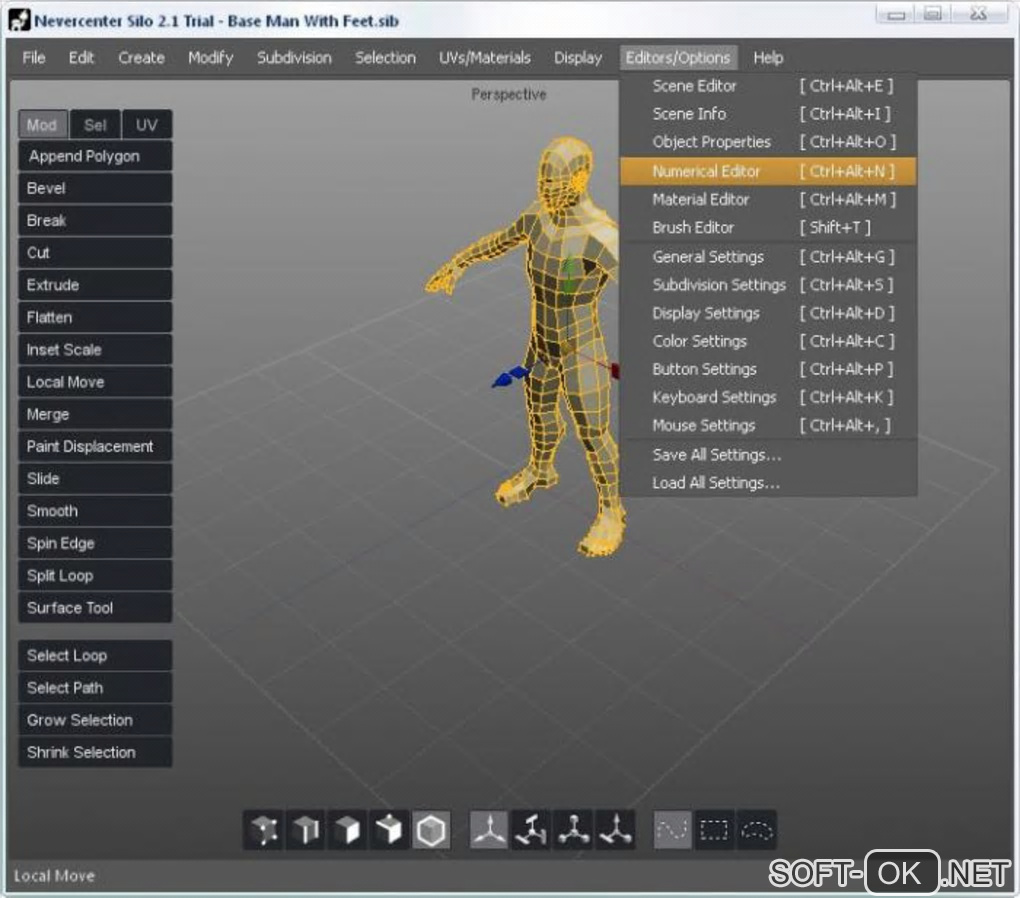The width and height of the screenshot is (1020, 898).
Task: Click the Grow Selection button
Action: tap(95, 720)
